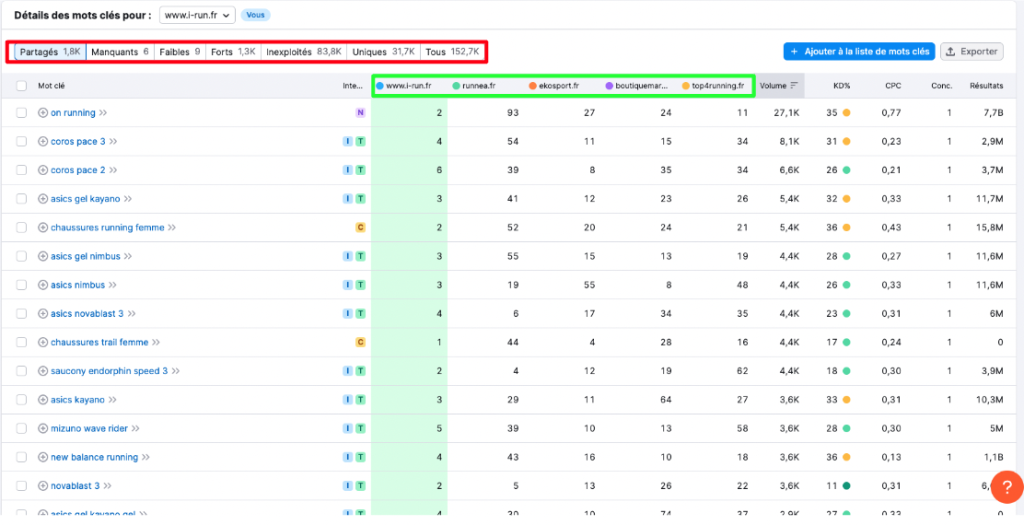Click the Mot clé column header

pos(52,86)
